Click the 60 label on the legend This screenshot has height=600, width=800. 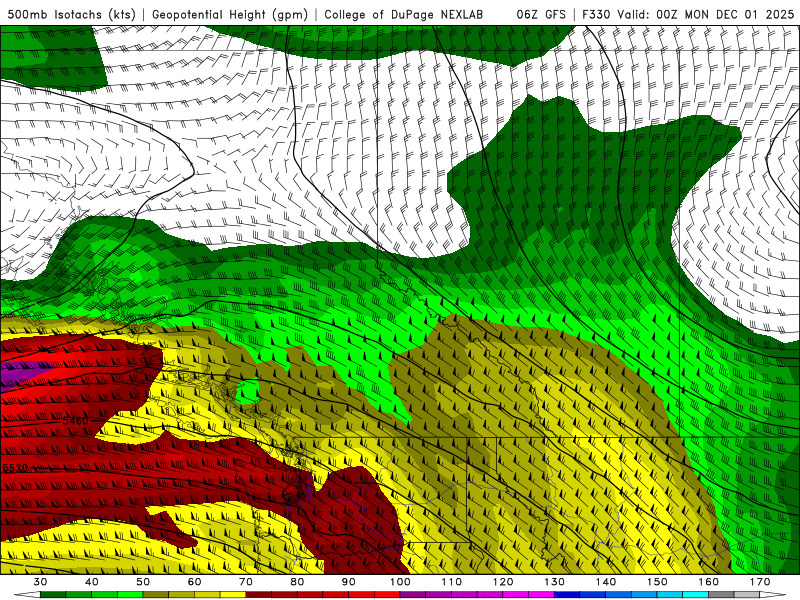[x=194, y=582]
